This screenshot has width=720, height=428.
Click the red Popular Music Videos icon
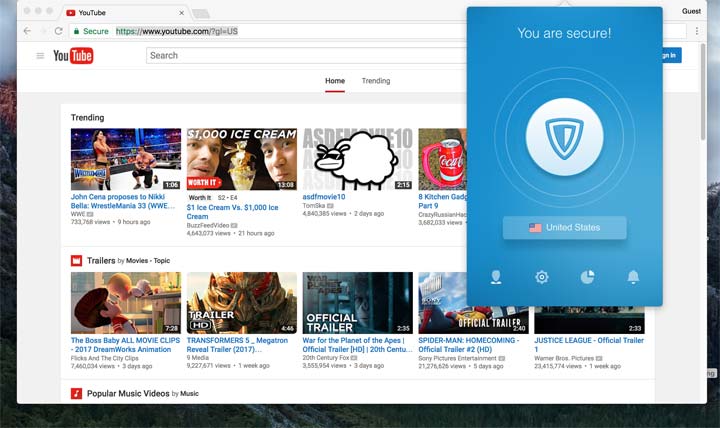[x=76, y=394]
